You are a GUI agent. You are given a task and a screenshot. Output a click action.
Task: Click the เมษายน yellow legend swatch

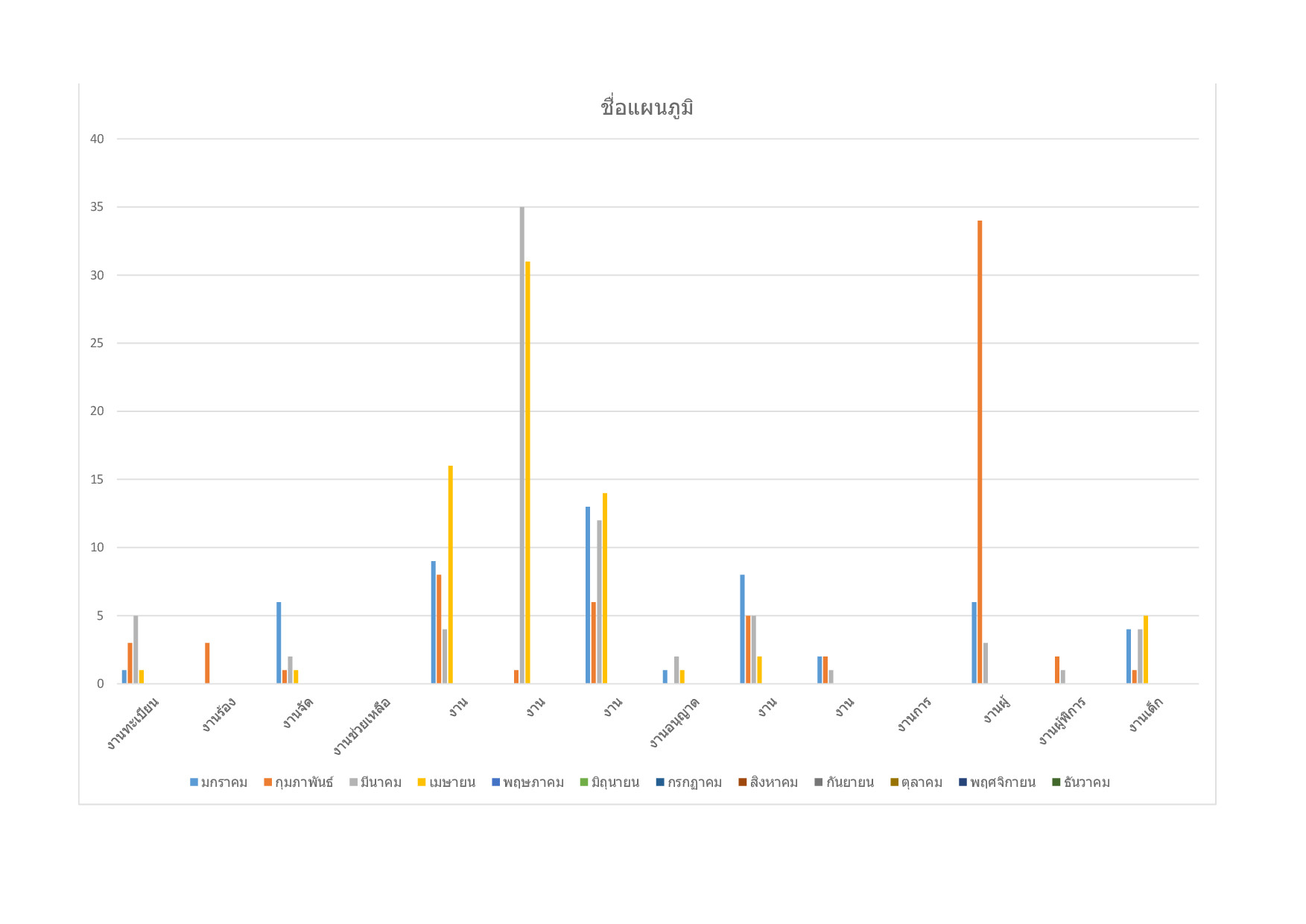pyautogui.click(x=422, y=782)
